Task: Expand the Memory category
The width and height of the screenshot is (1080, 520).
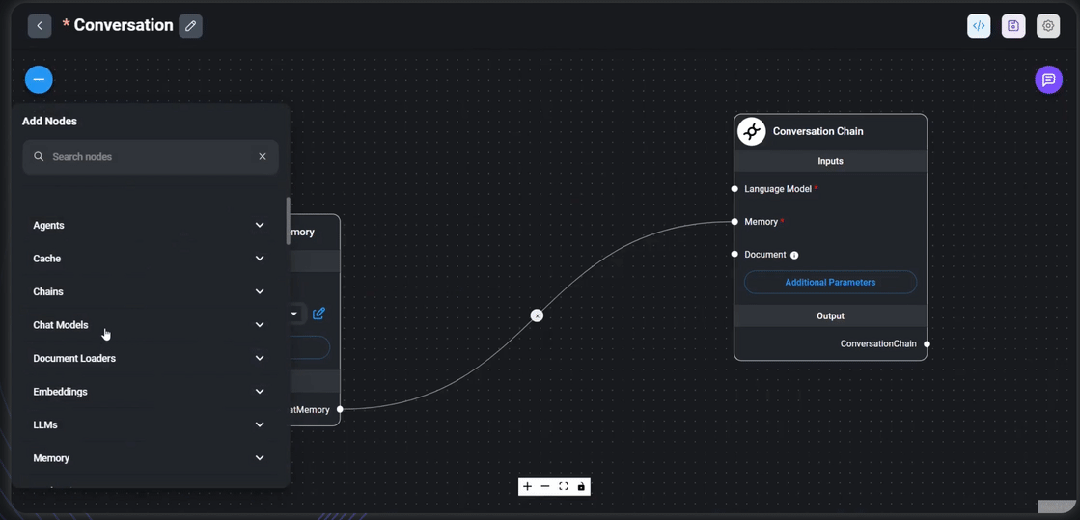Action: (x=149, y=458)
